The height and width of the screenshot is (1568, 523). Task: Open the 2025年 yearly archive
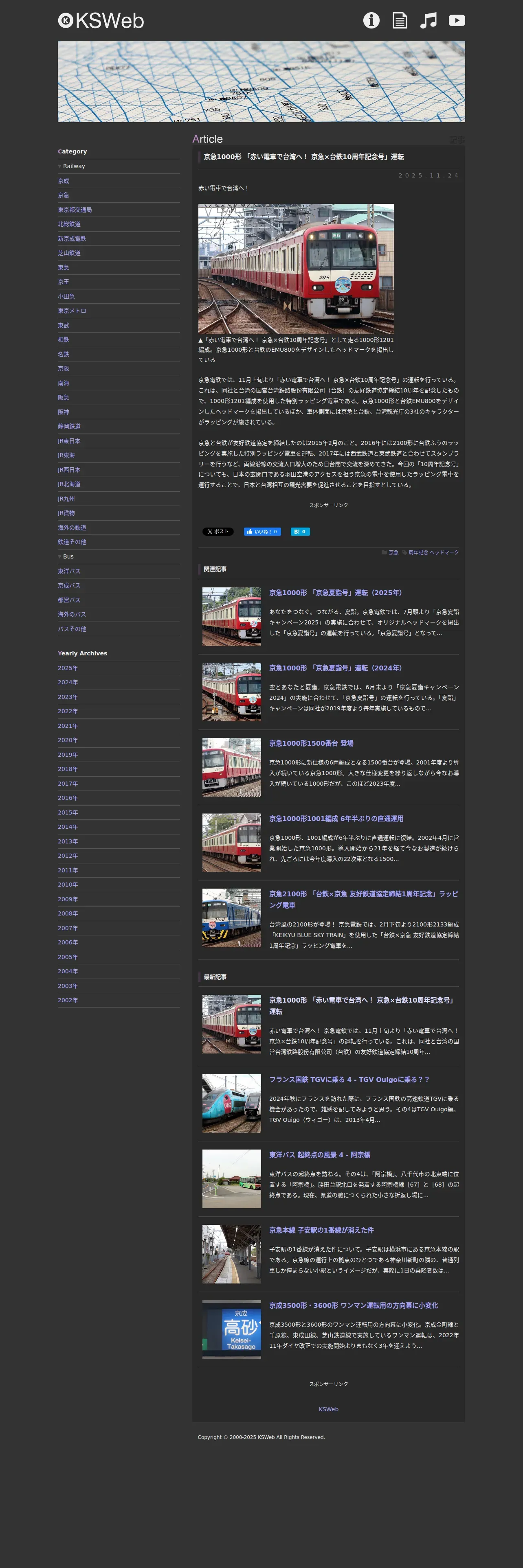point(68,668)
